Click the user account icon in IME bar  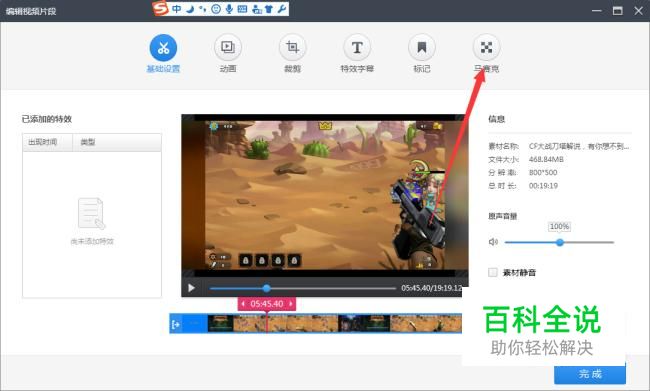pyautogui.click(x=257, y=9)
